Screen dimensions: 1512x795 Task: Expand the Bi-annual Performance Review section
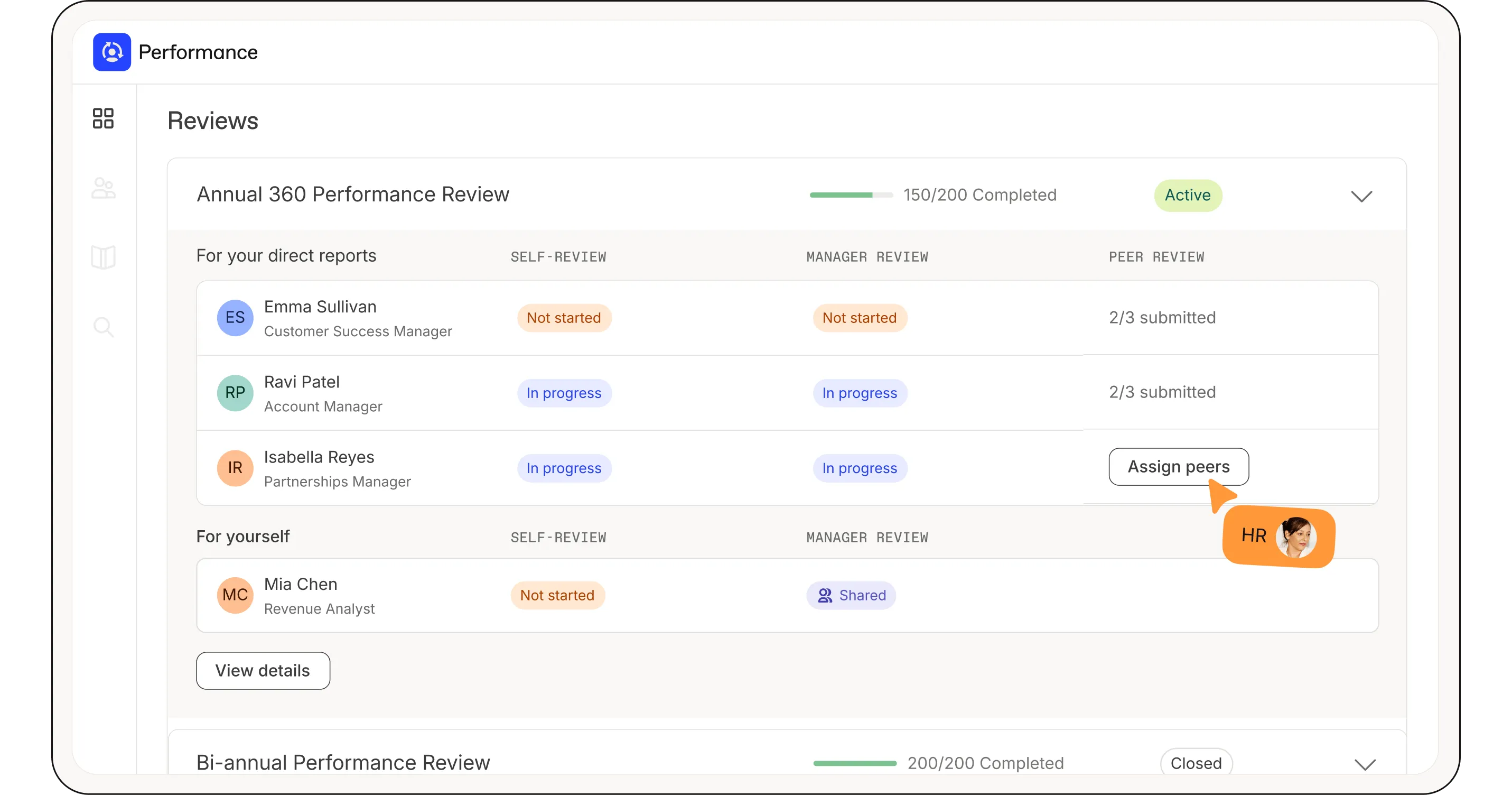[x=1365, y=764]
